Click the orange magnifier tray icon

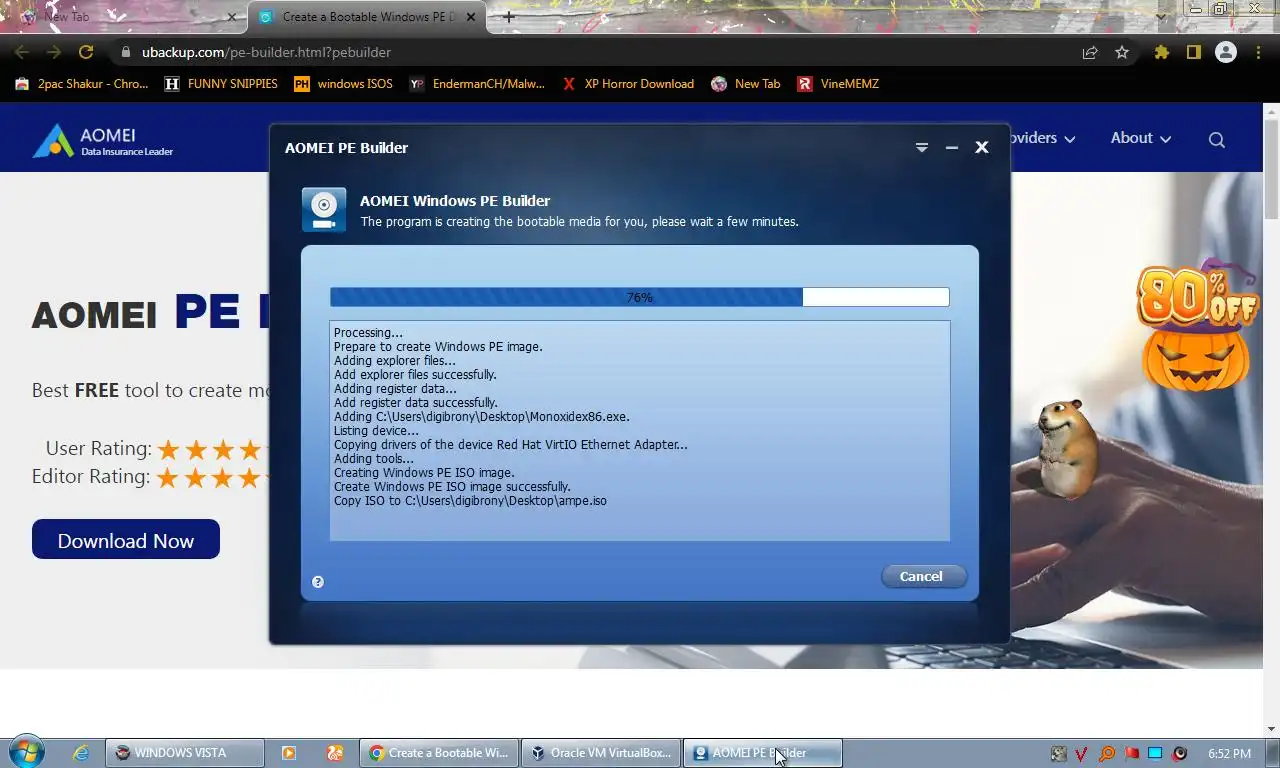pyautogui.click(x=1106, y=753)
